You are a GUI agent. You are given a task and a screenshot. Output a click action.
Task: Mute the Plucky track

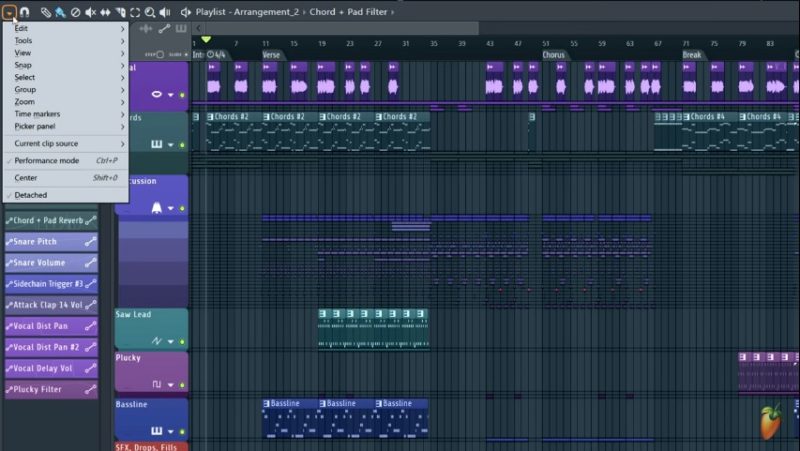(x=182, y=385)
